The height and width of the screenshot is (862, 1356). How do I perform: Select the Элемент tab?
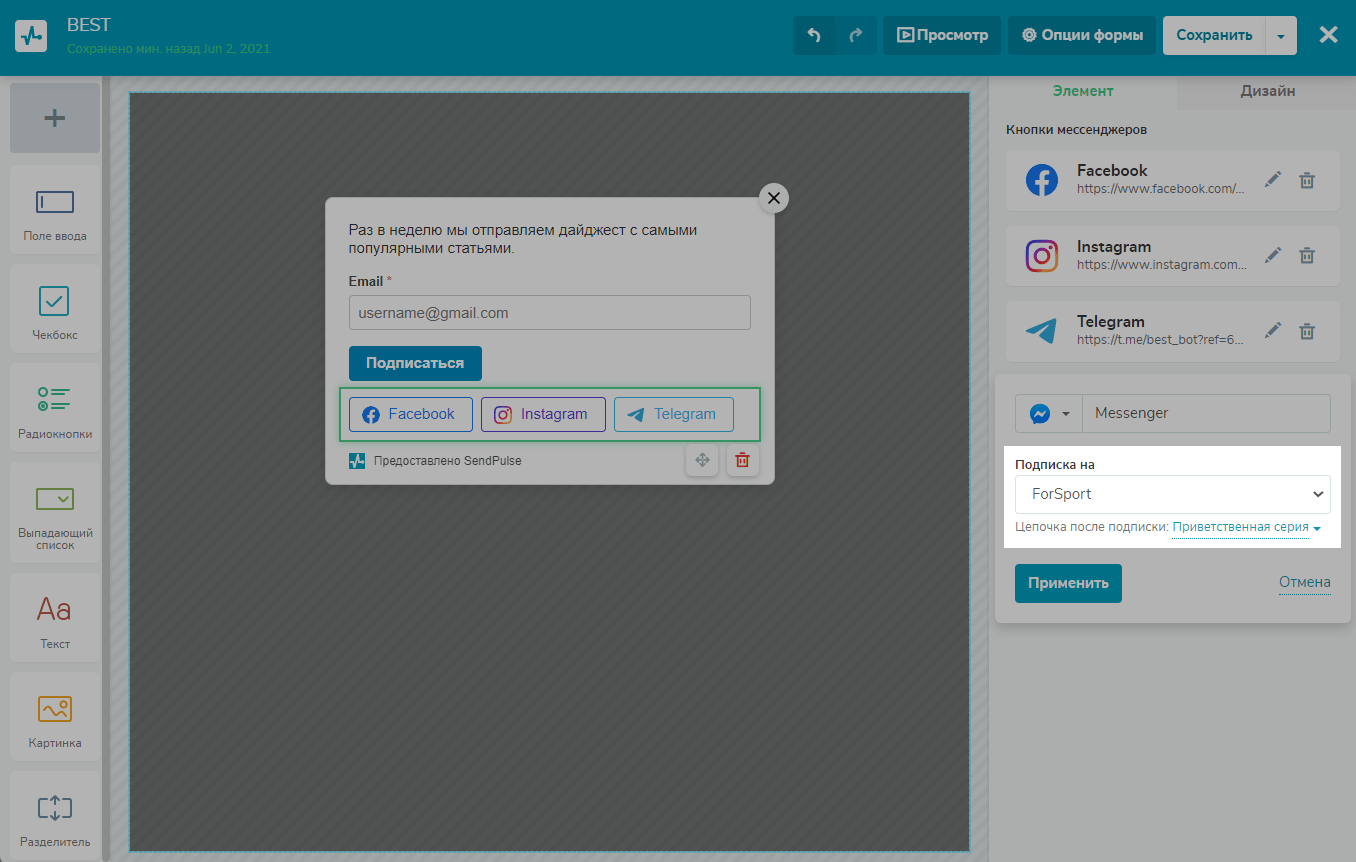click(x=1082, y=91)
